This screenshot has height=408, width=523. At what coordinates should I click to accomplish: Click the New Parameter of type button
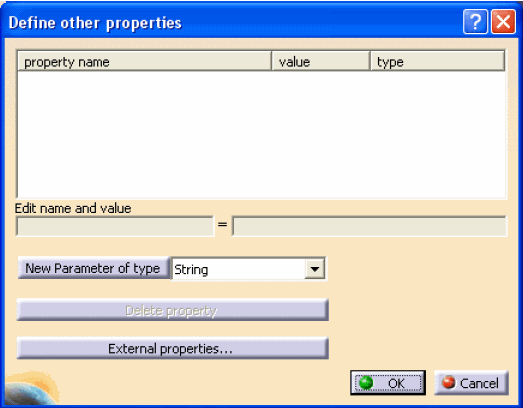click(x=94, y=268)
